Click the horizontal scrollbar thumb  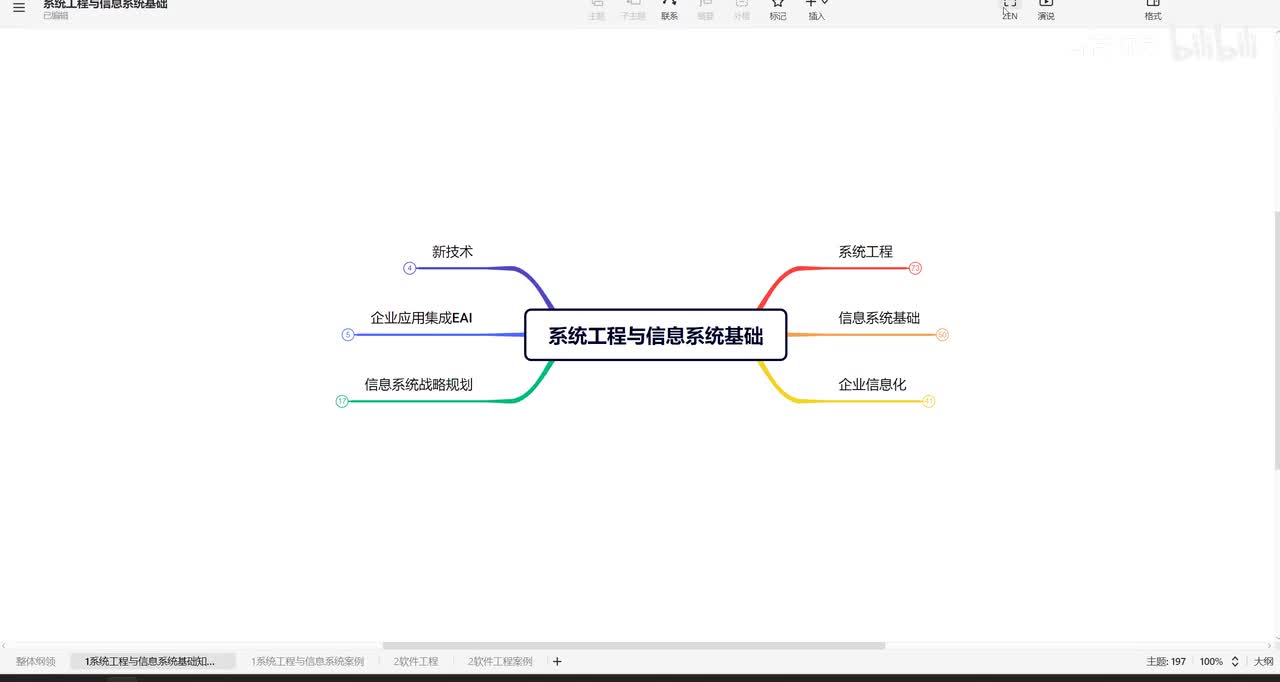coord(634,645)
